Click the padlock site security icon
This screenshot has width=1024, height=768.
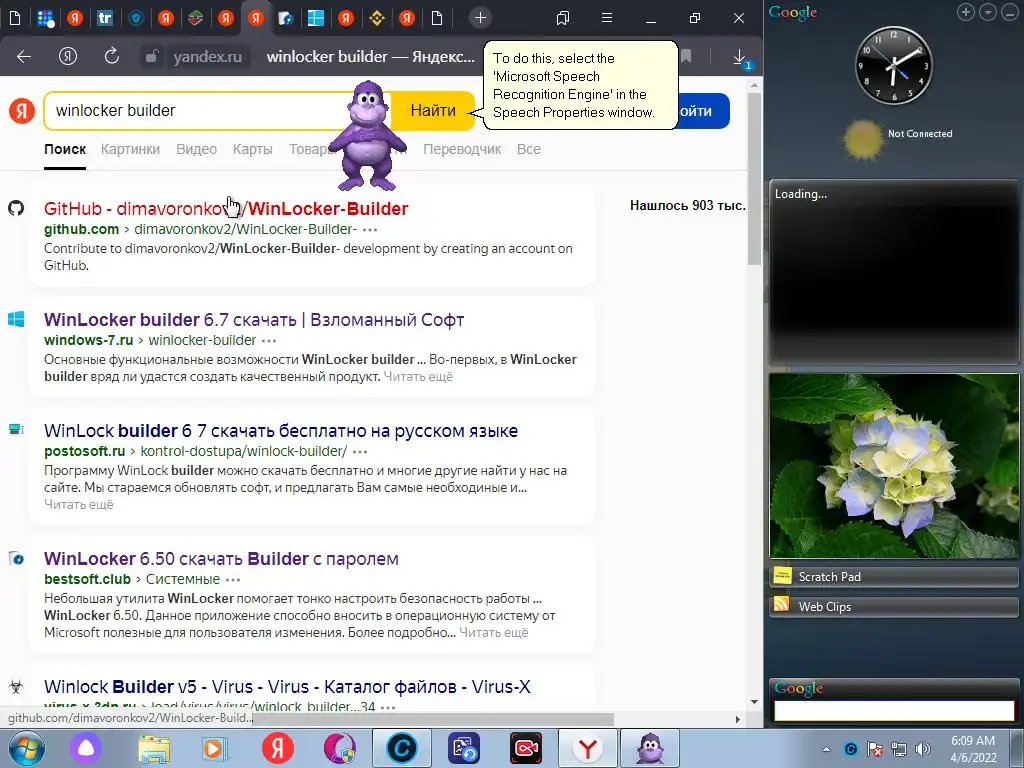coord(152,57)
